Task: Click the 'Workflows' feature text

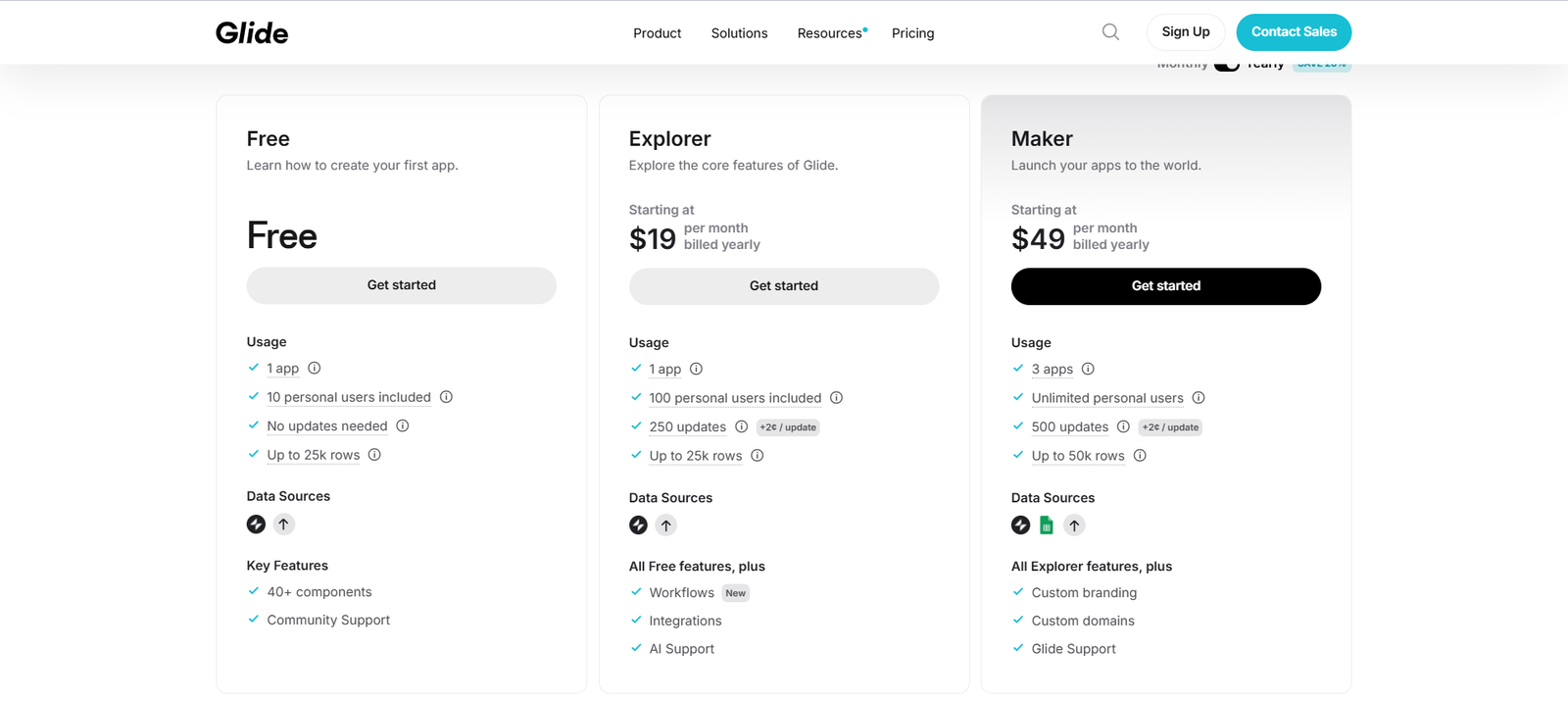Action: tap(682, 593)
